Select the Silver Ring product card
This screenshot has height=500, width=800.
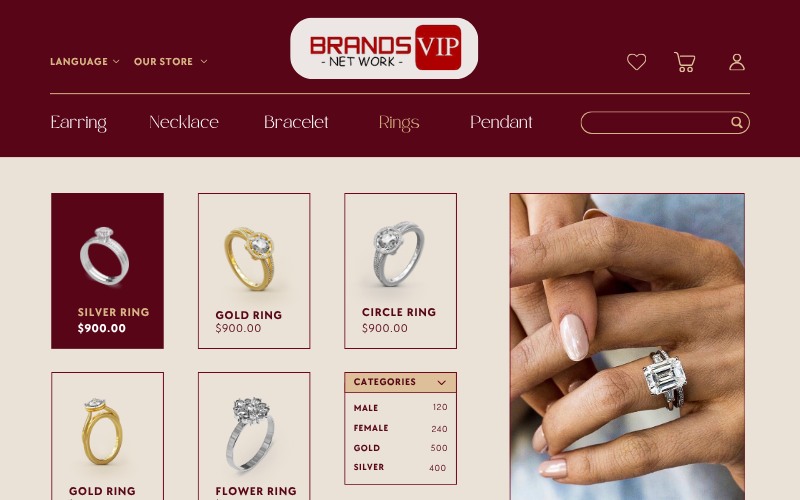click(x=107, y=271)
